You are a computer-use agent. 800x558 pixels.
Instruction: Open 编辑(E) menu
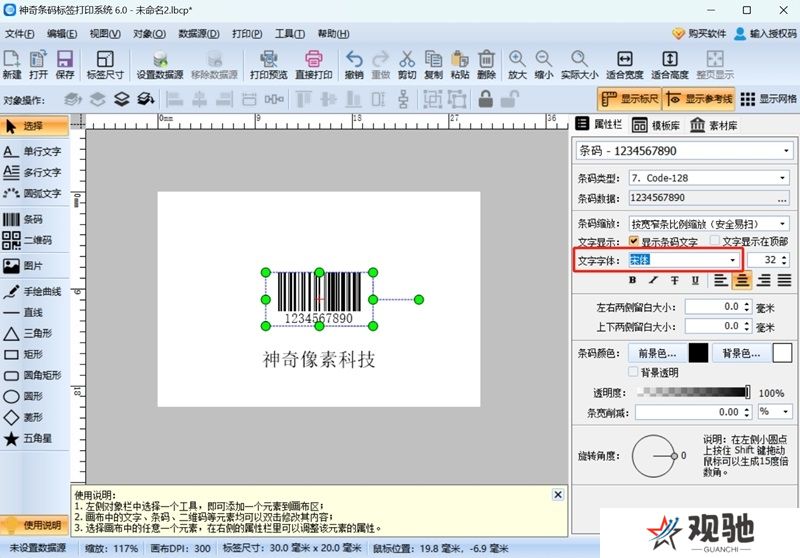coord(62,34)
